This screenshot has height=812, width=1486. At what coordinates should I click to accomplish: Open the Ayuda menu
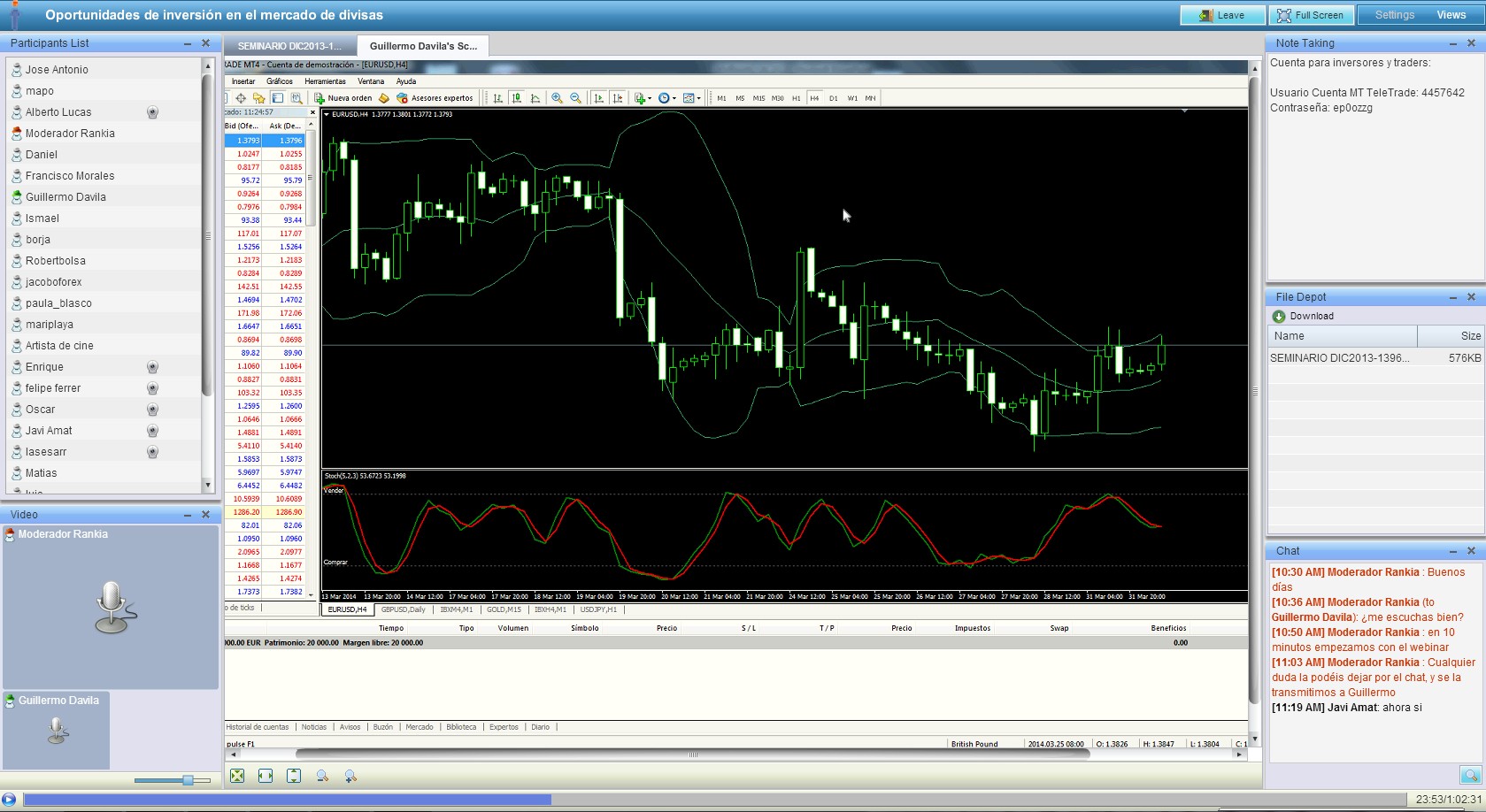406,81
